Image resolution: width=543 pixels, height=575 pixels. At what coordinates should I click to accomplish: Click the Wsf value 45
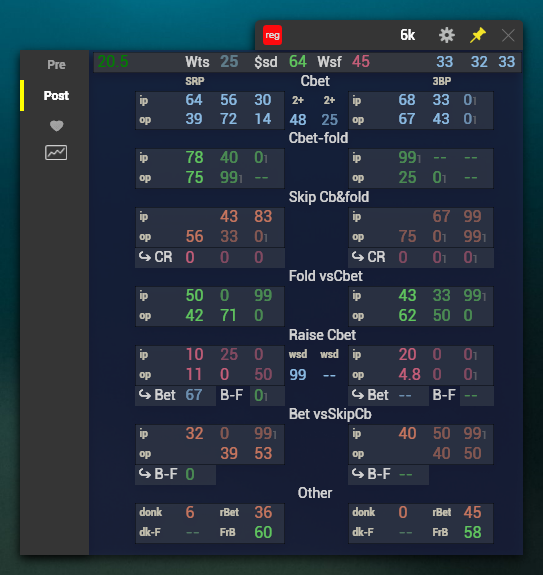coord(361,62)
